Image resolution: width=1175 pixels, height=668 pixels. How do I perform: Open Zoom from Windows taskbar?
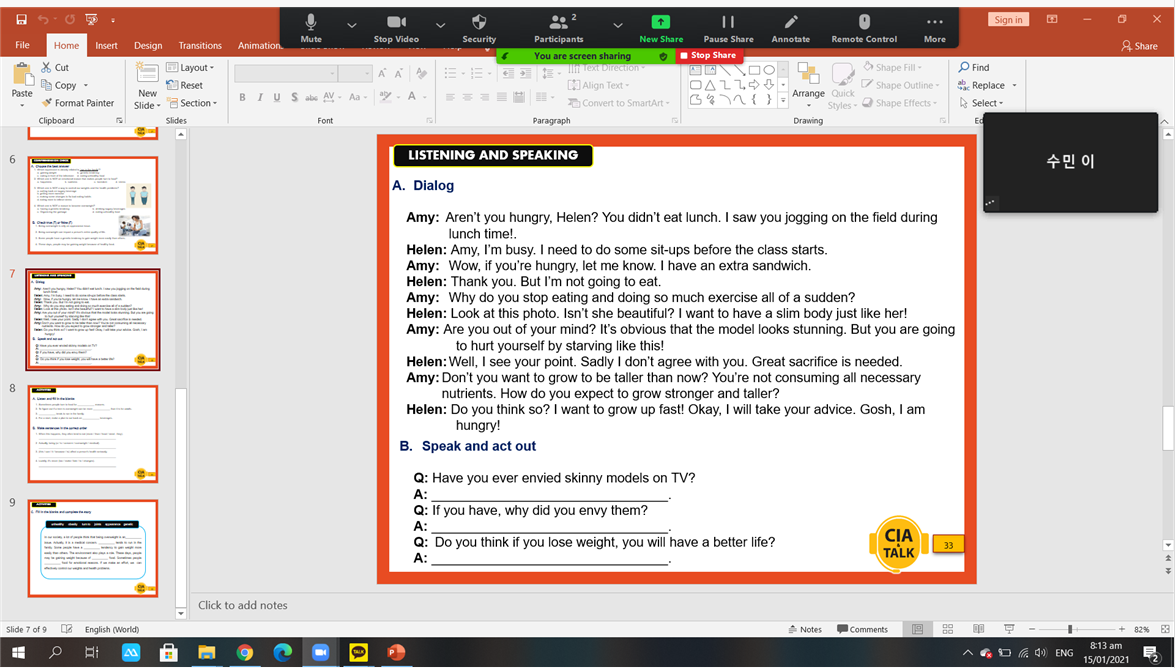coord(321,653)
